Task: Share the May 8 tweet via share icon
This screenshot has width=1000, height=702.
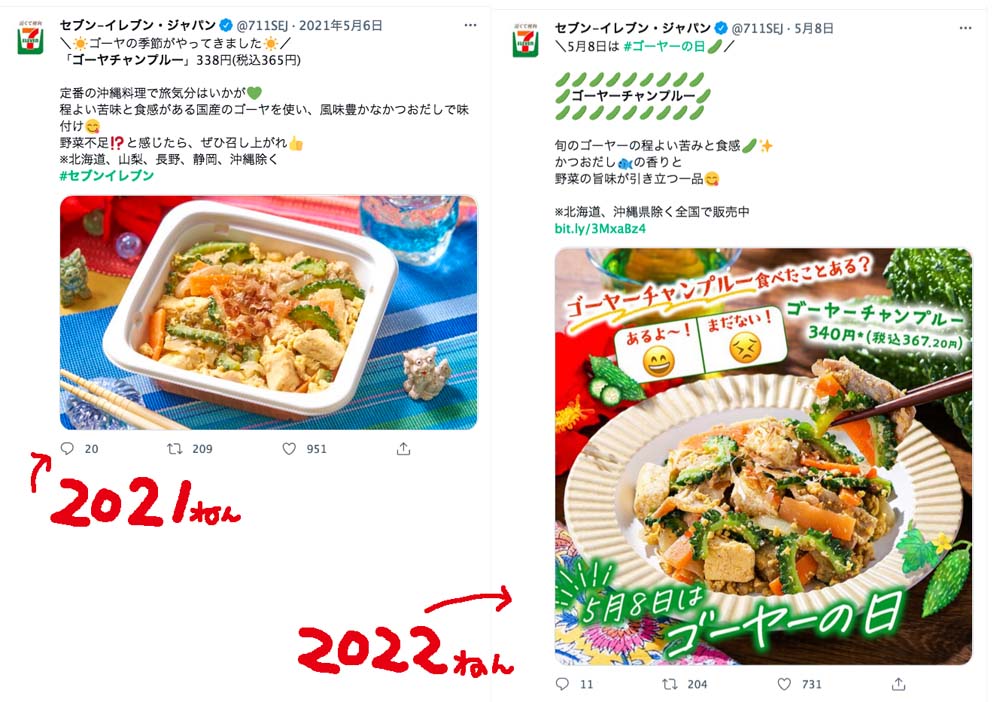Action: [899, 684]
